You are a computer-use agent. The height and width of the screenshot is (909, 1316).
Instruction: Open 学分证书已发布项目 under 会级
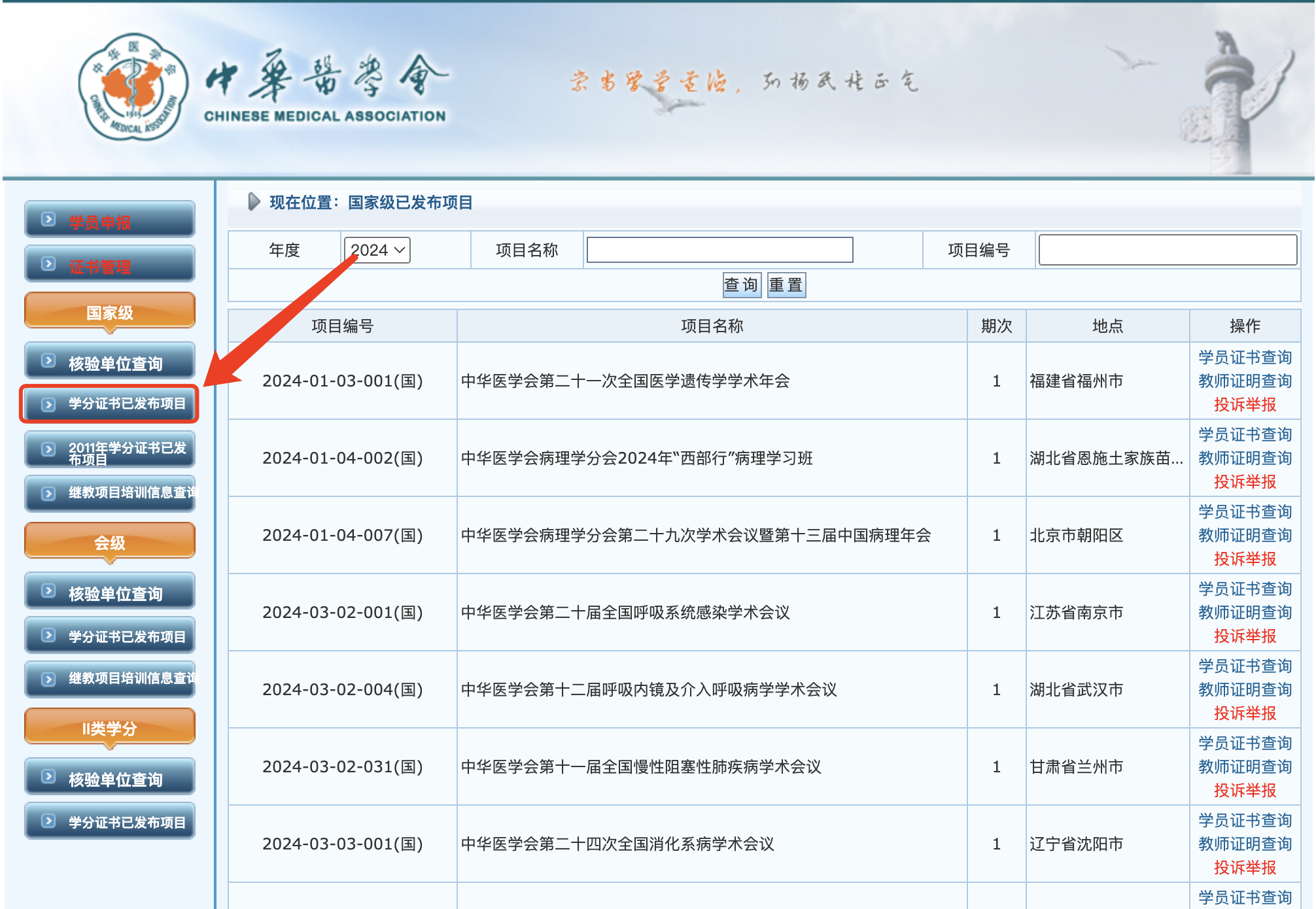pyautogui.click(x=110, y=636)
